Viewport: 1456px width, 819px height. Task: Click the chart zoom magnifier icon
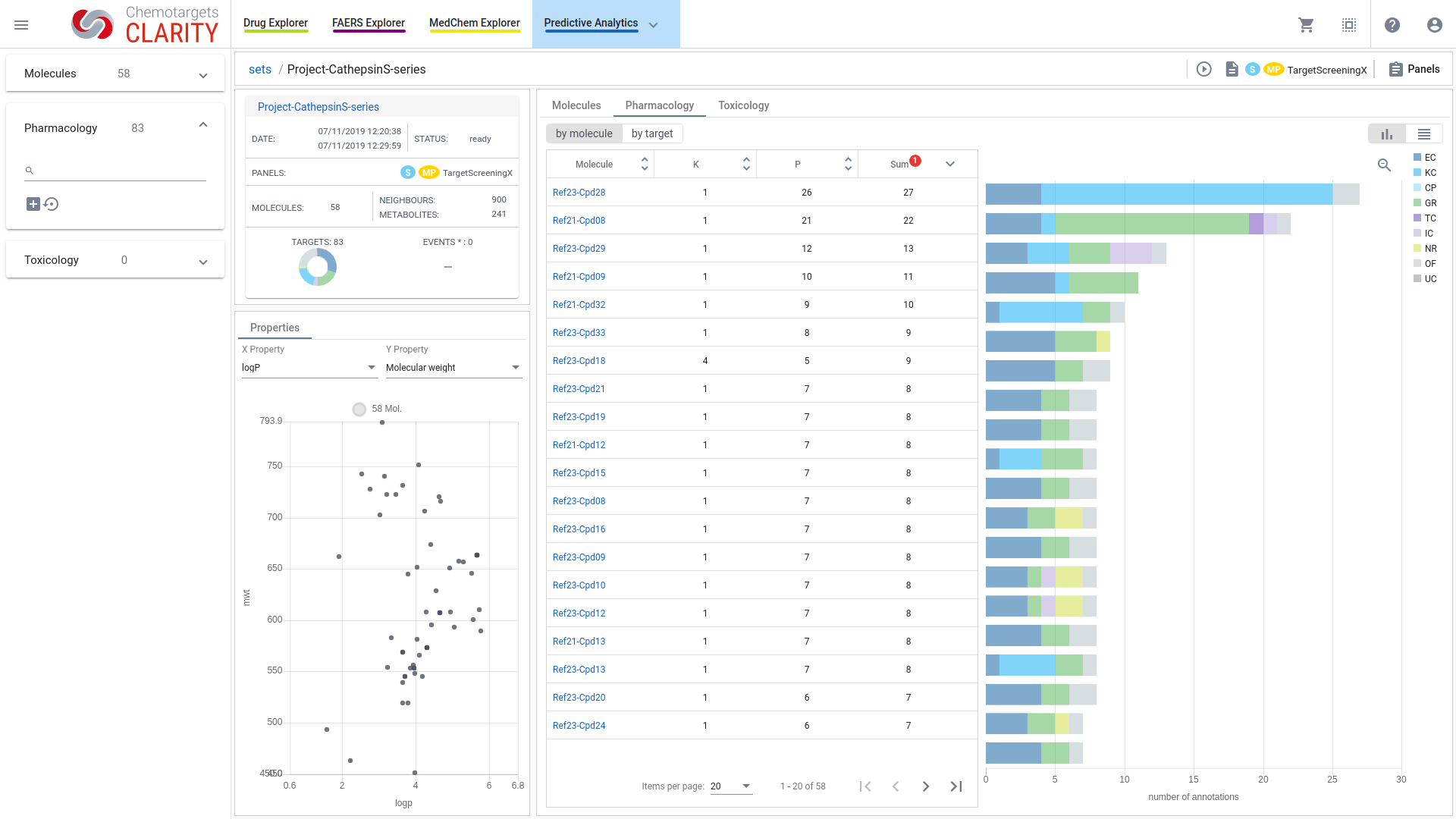point(1384,165)
